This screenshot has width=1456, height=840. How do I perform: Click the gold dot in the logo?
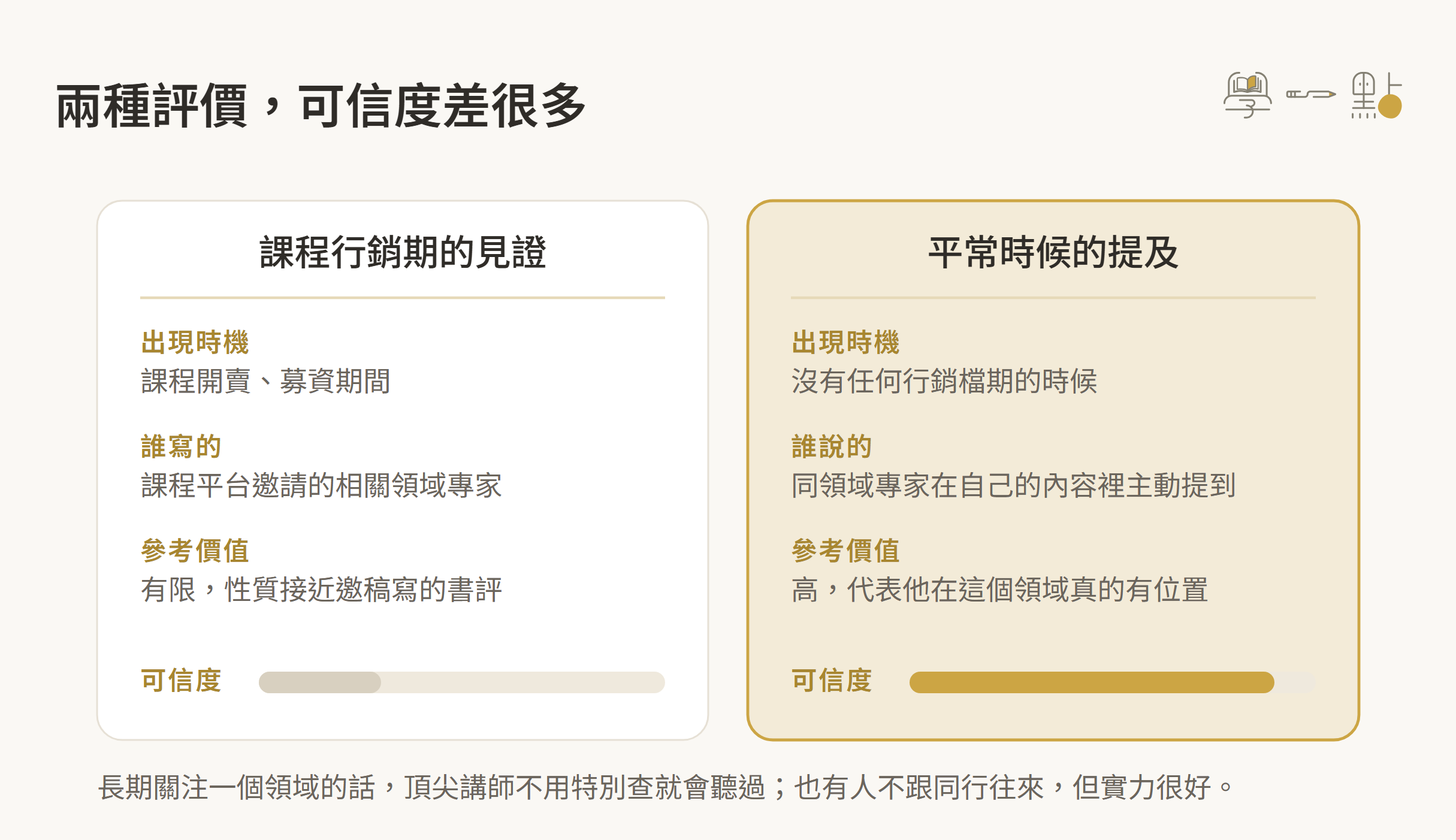coord(1390,107)
